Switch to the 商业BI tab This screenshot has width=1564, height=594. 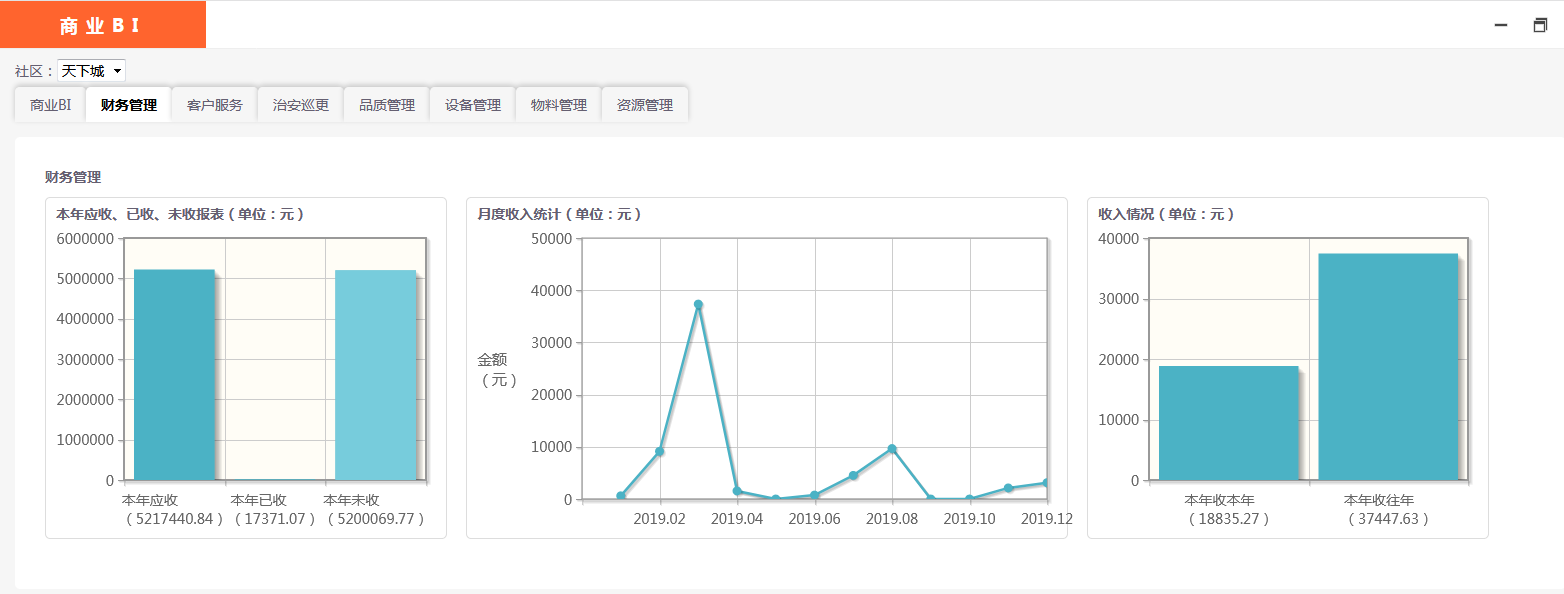[x=50, y=105]
